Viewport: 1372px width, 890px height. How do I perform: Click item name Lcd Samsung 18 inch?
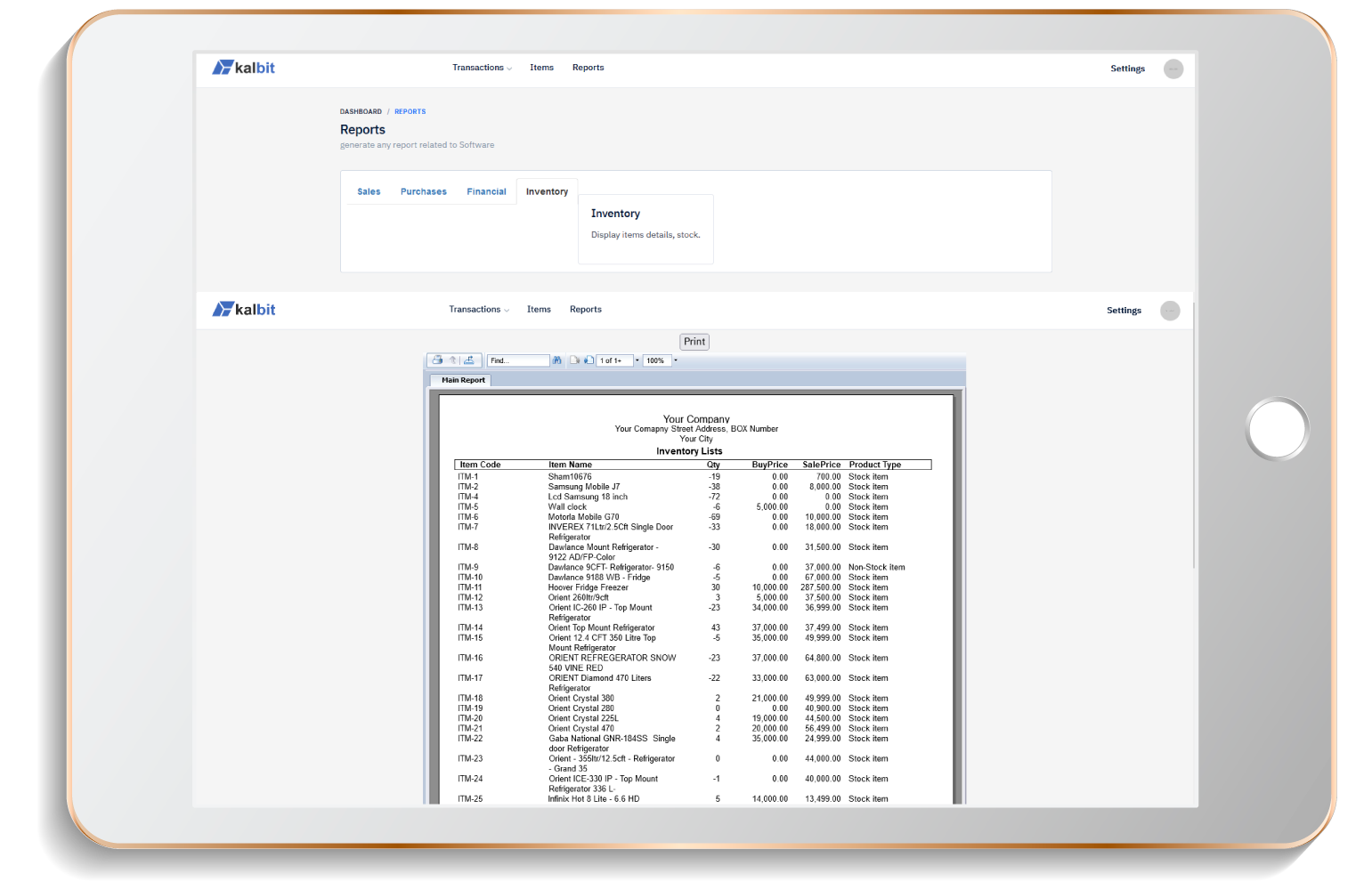[588, 497]
